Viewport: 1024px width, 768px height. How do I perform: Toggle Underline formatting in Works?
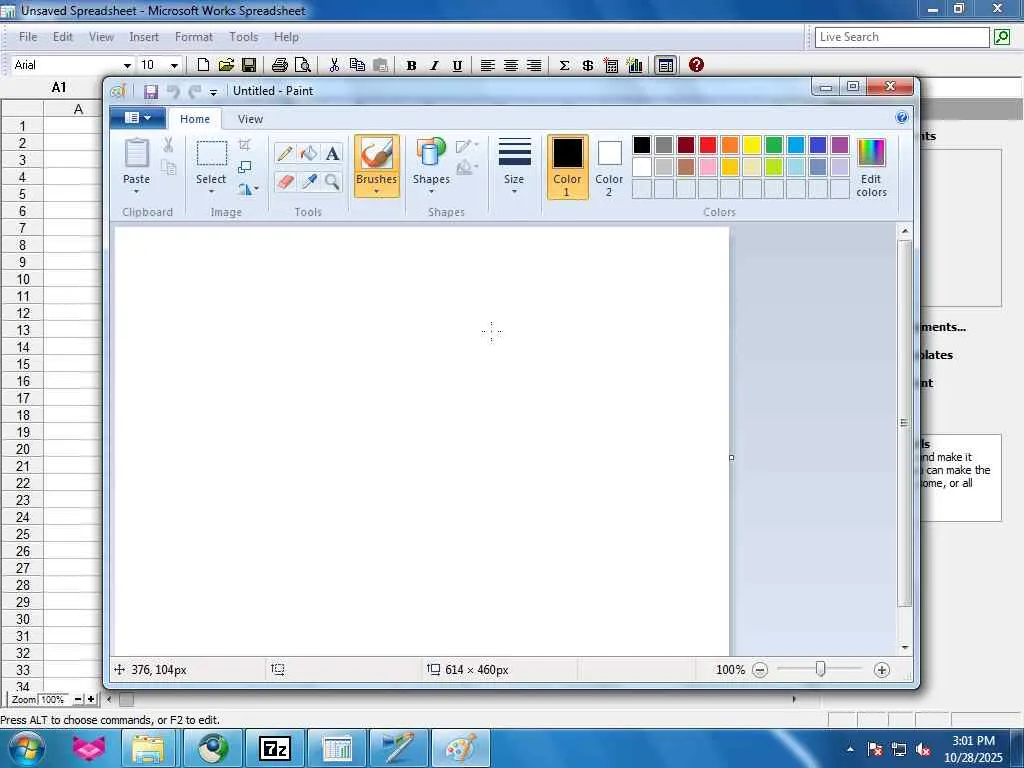pyautogui.click(x=456, y=65)
